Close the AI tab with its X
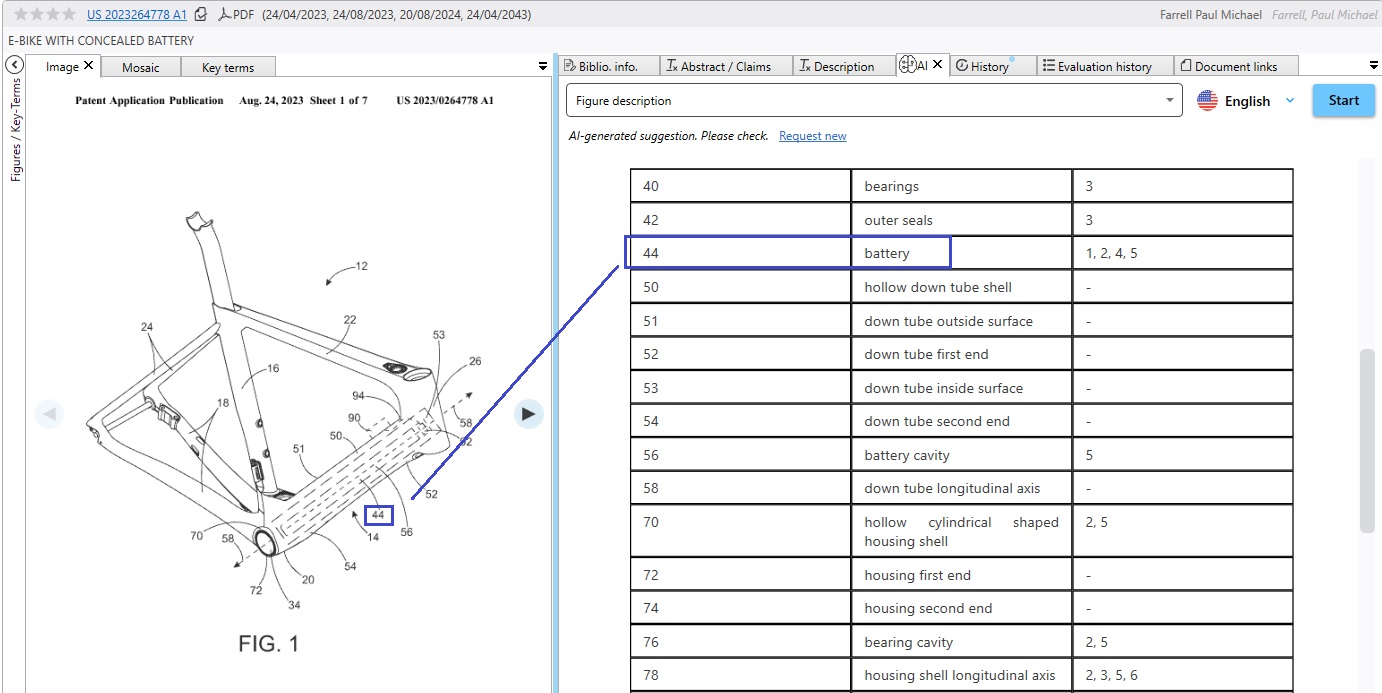1382x693 pixels. [937, 66]
